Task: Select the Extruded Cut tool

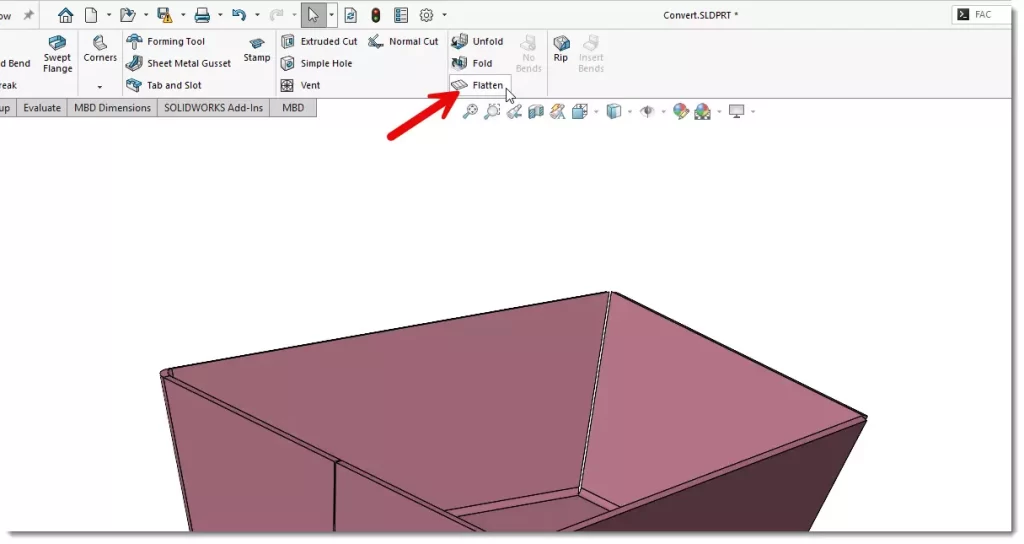Action: pyautogui.click(x=319, y=42)
